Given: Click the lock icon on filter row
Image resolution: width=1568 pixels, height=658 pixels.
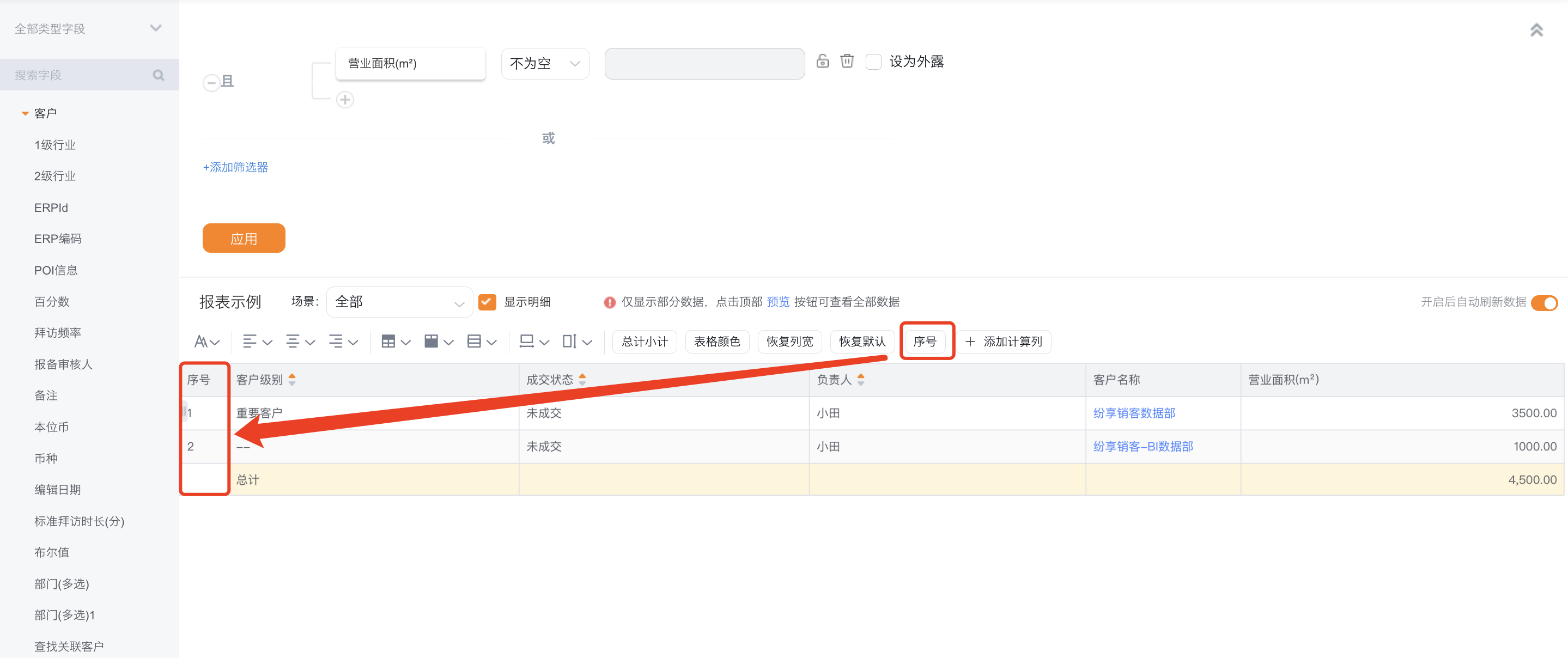Looking at the screenshot, I should coord(822,61).
